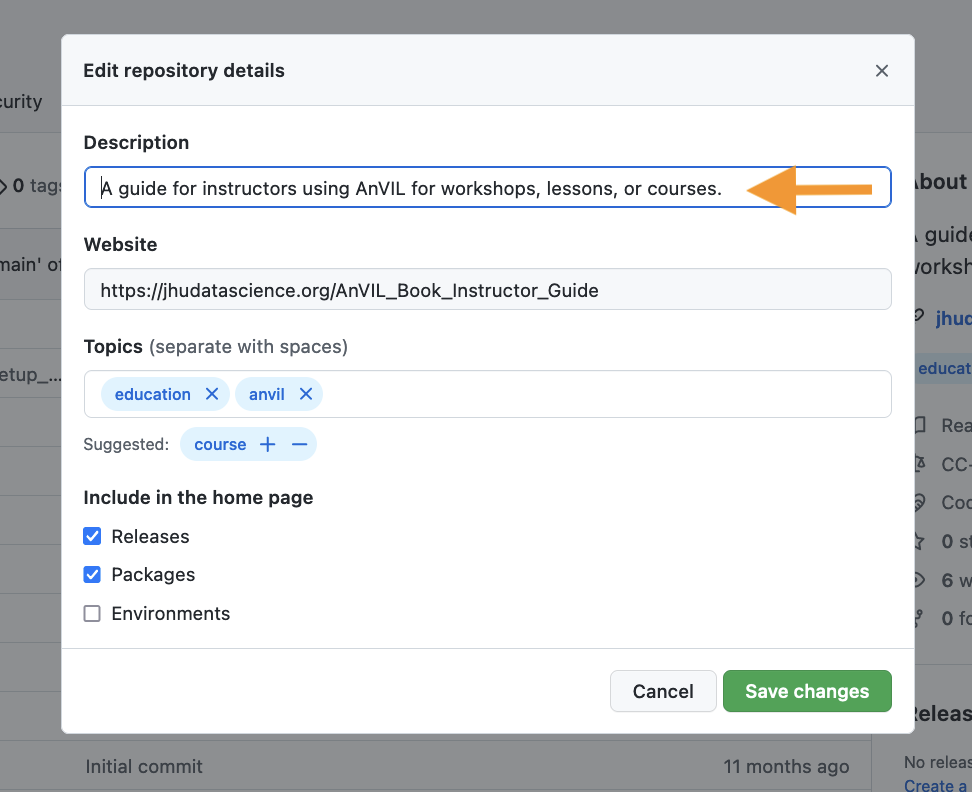Image resolution: width=972 pixels, height=792 pixels.
Task: Click Save changes button
Action: coord(806,691)
